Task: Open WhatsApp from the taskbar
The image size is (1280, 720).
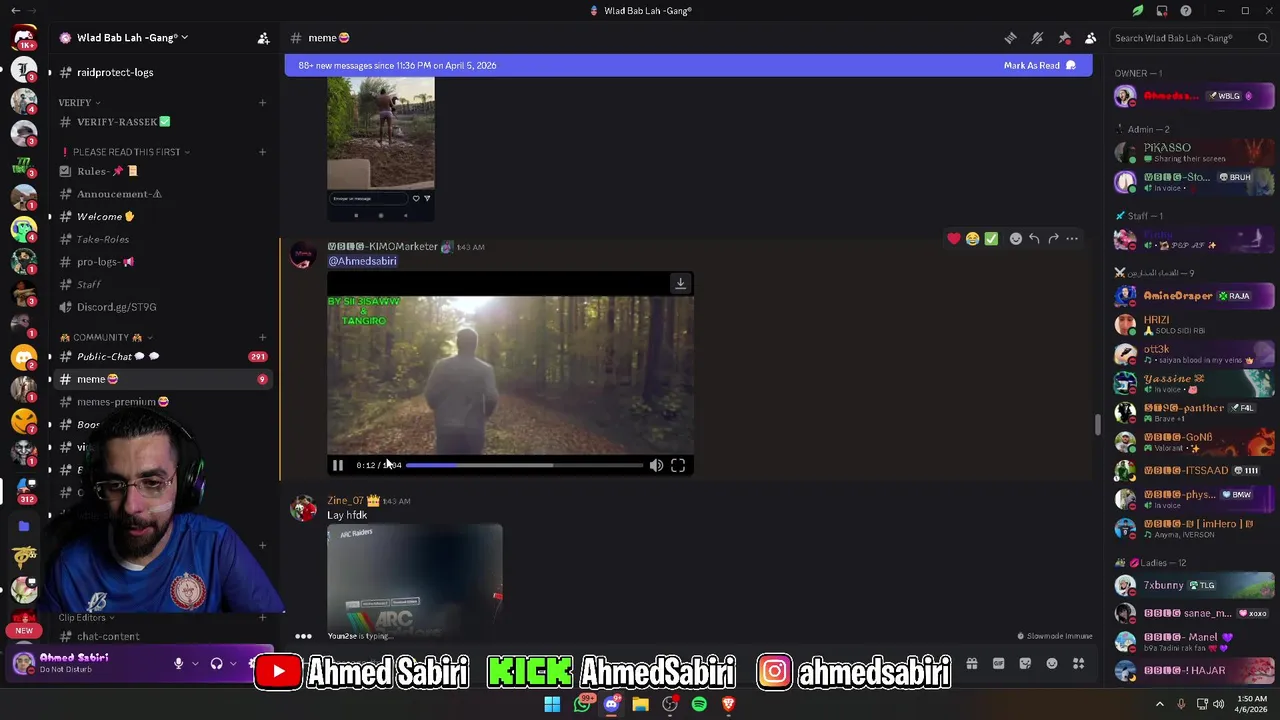Action: (x=582, y=704)
